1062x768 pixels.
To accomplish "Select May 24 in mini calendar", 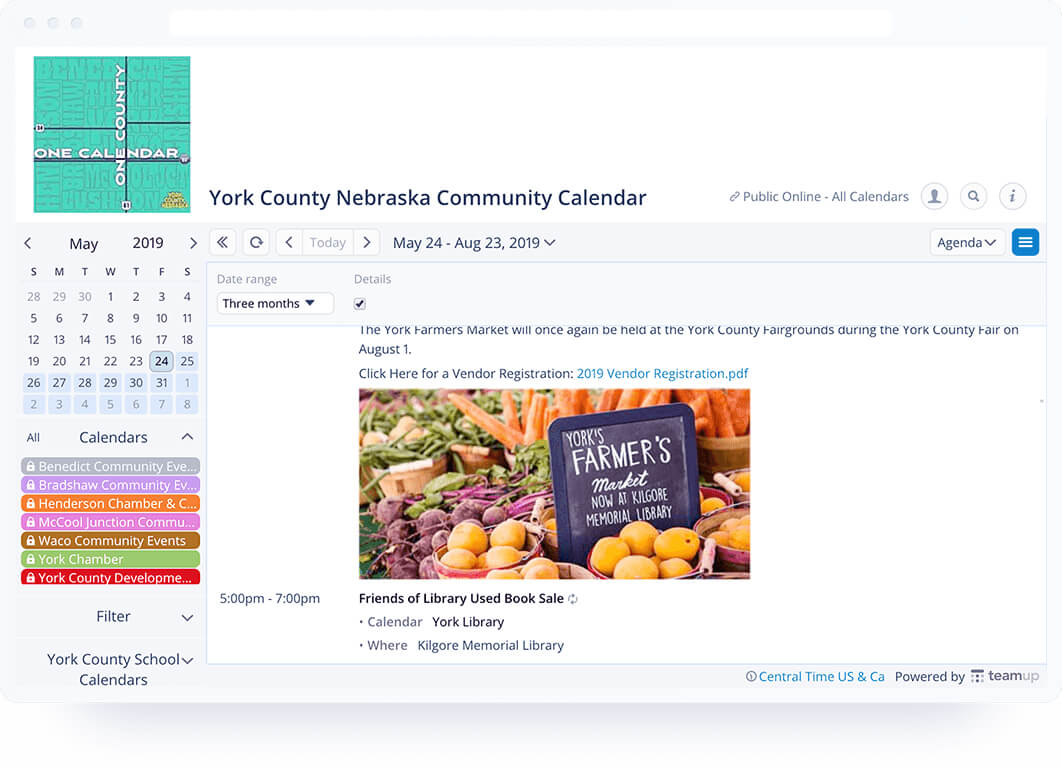I will [x=161, y=361].
